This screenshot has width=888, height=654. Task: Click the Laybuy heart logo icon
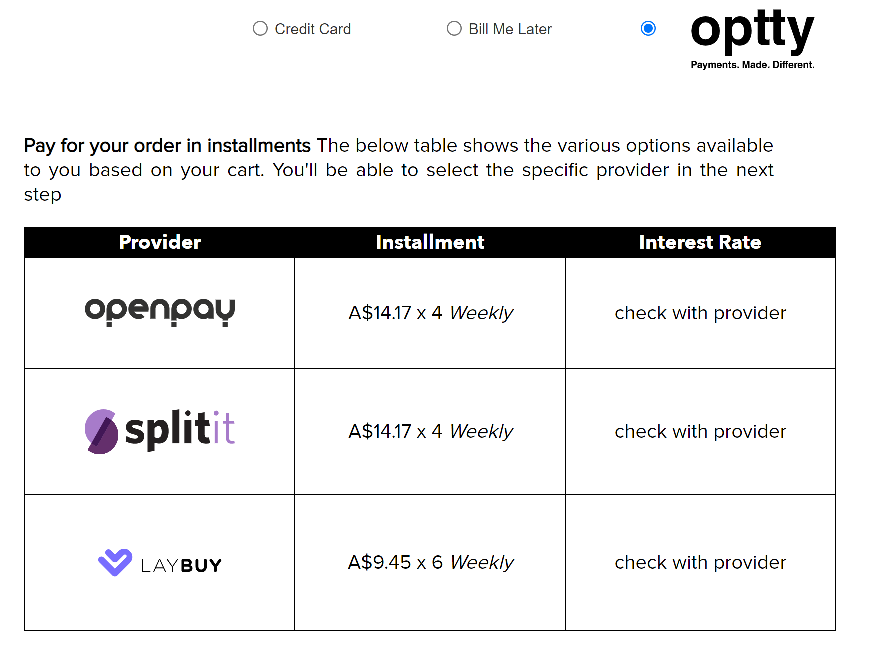tap(115, 562)
